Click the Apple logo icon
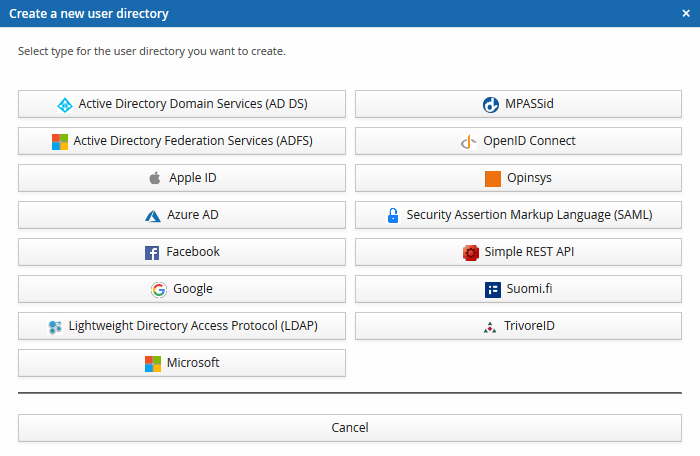 click(x=155, y=179)
